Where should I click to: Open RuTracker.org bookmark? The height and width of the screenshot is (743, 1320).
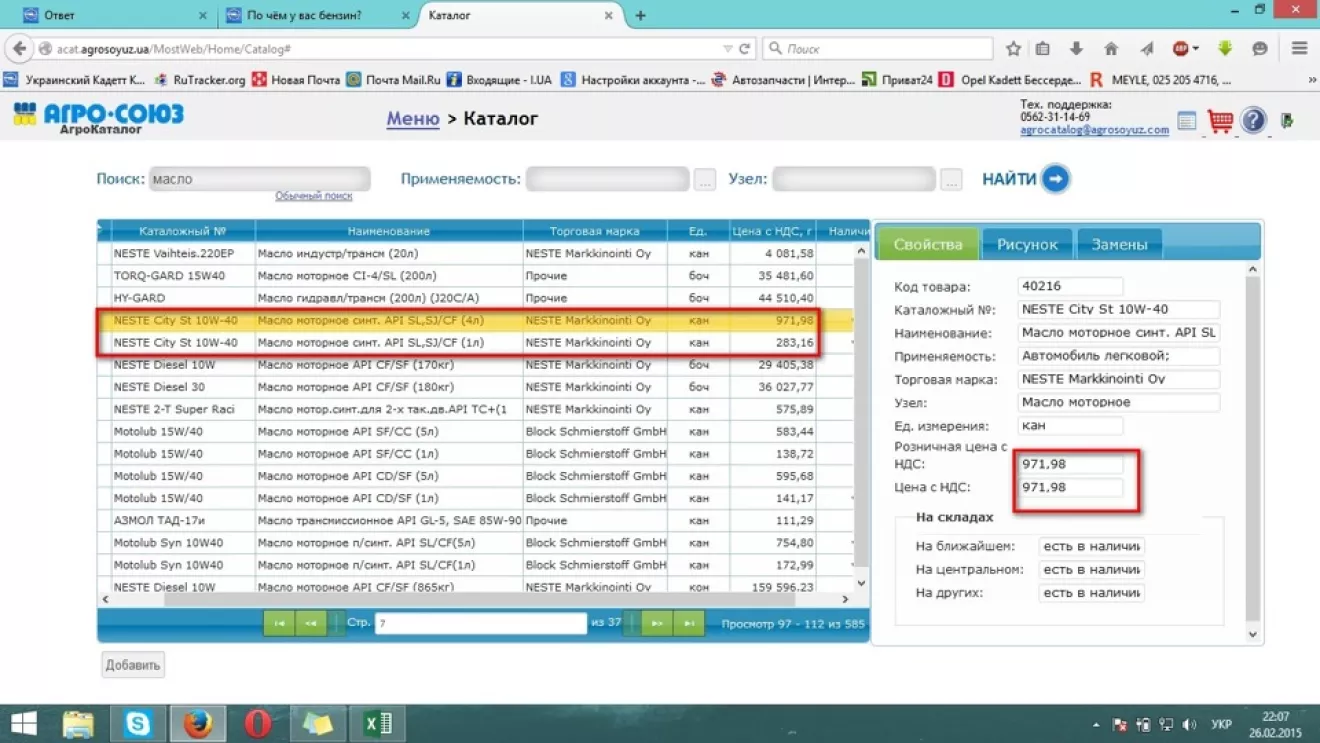pyautogui.click(x=199, y=80)
